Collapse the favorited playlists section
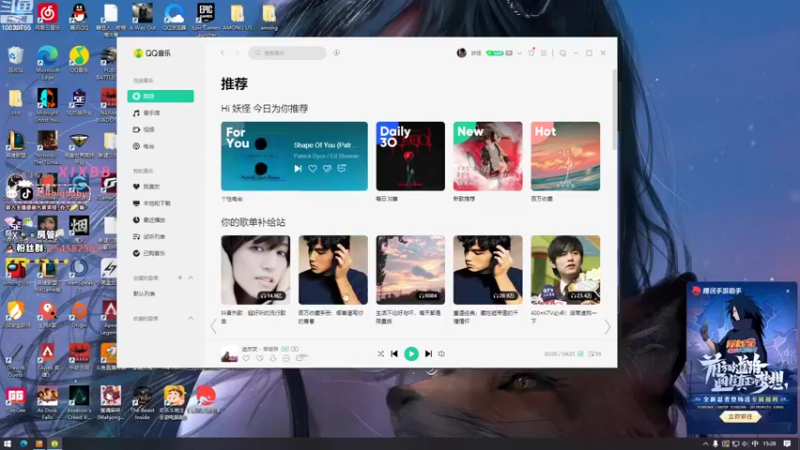The image size is (800, 450). (191, 318)
